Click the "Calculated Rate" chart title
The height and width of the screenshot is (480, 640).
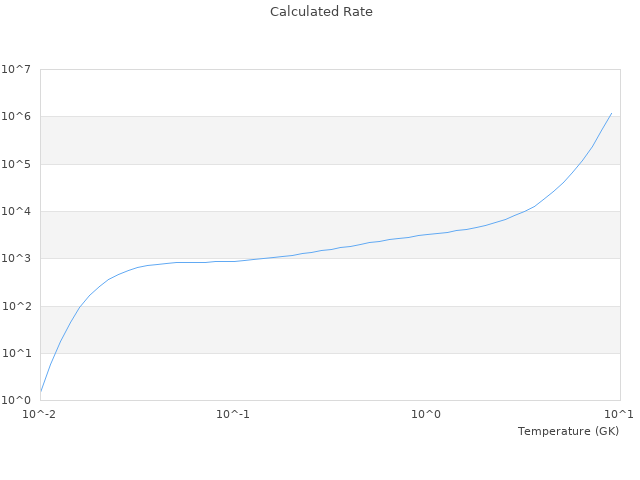tap(321, 12)
